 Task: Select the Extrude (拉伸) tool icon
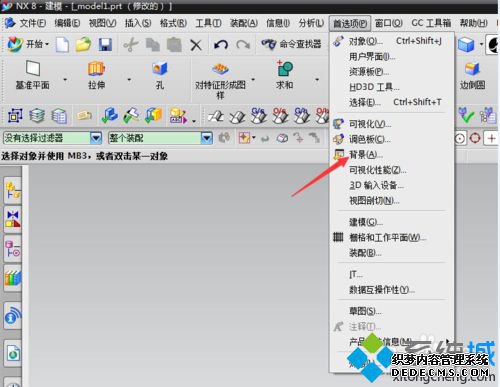tap(96, 69)
